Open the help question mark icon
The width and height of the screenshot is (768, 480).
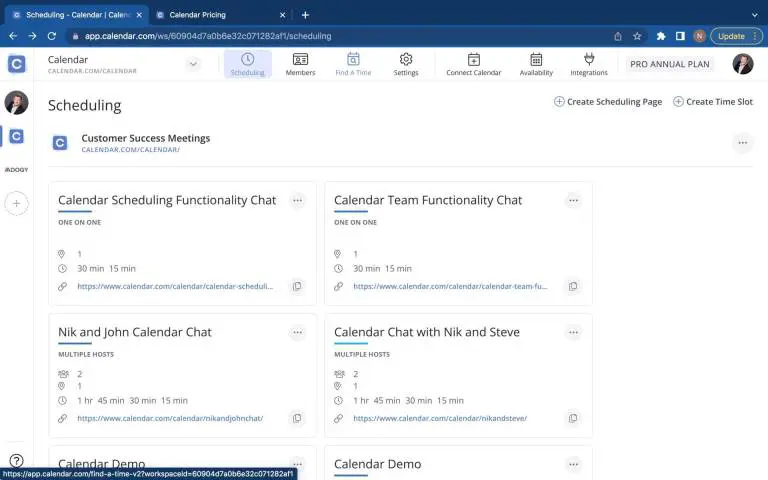coord(16,460)
